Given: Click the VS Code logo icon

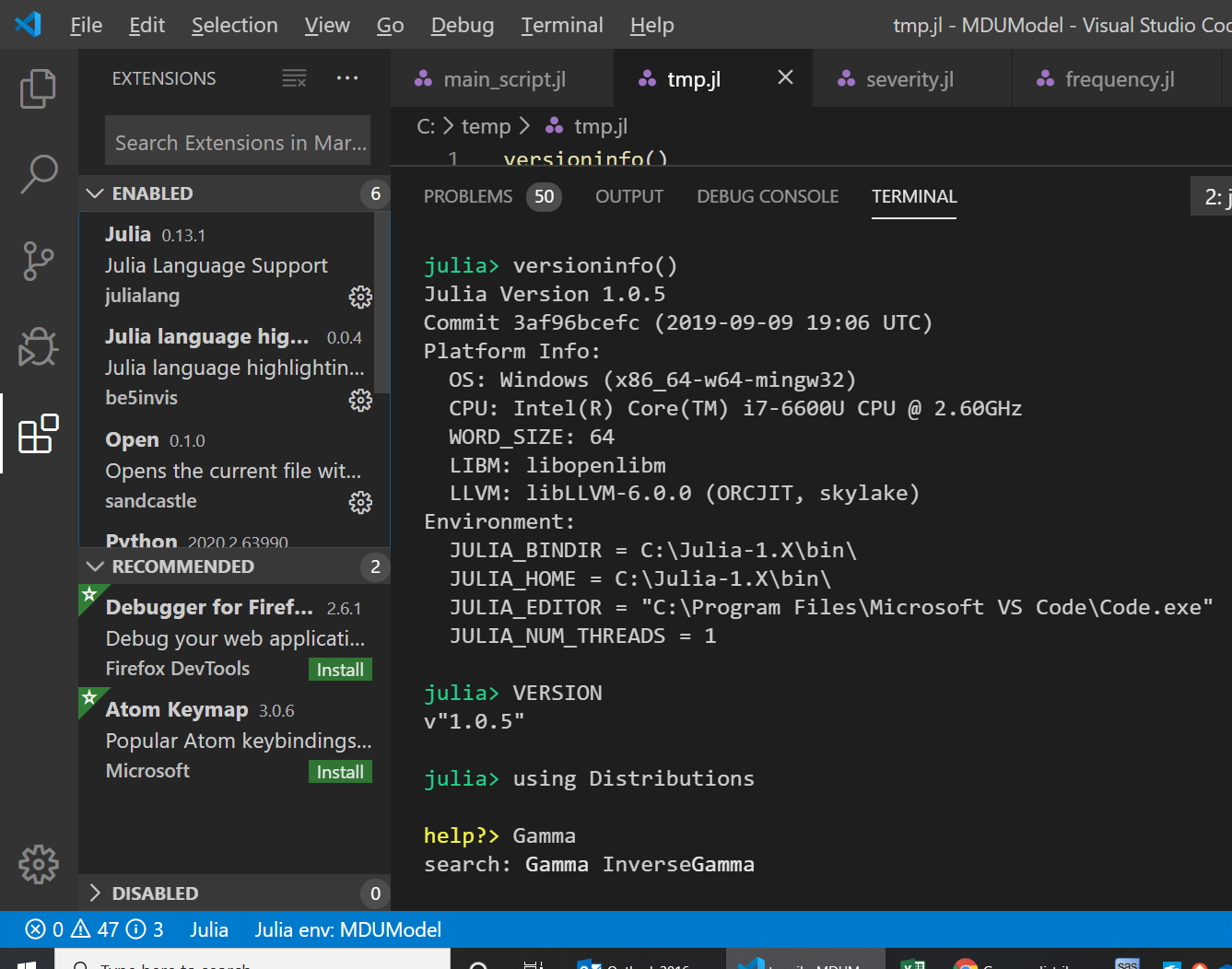Looking at the screenshot, I should [29, 24].
